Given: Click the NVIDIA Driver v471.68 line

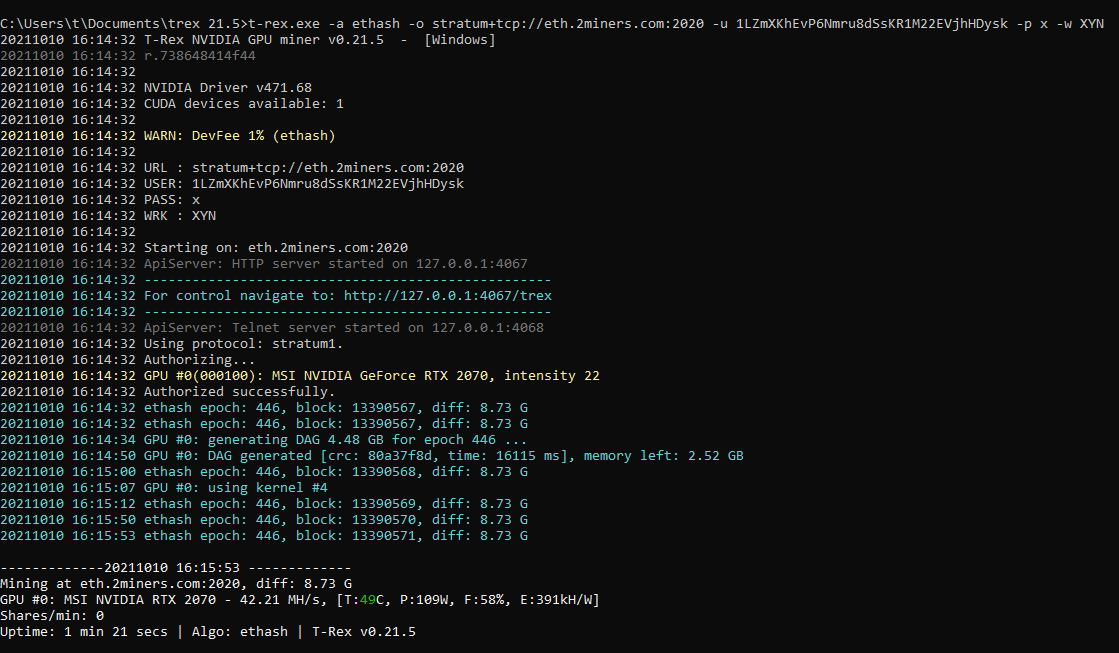Looking at the screenshot, I should pos(227,88).
